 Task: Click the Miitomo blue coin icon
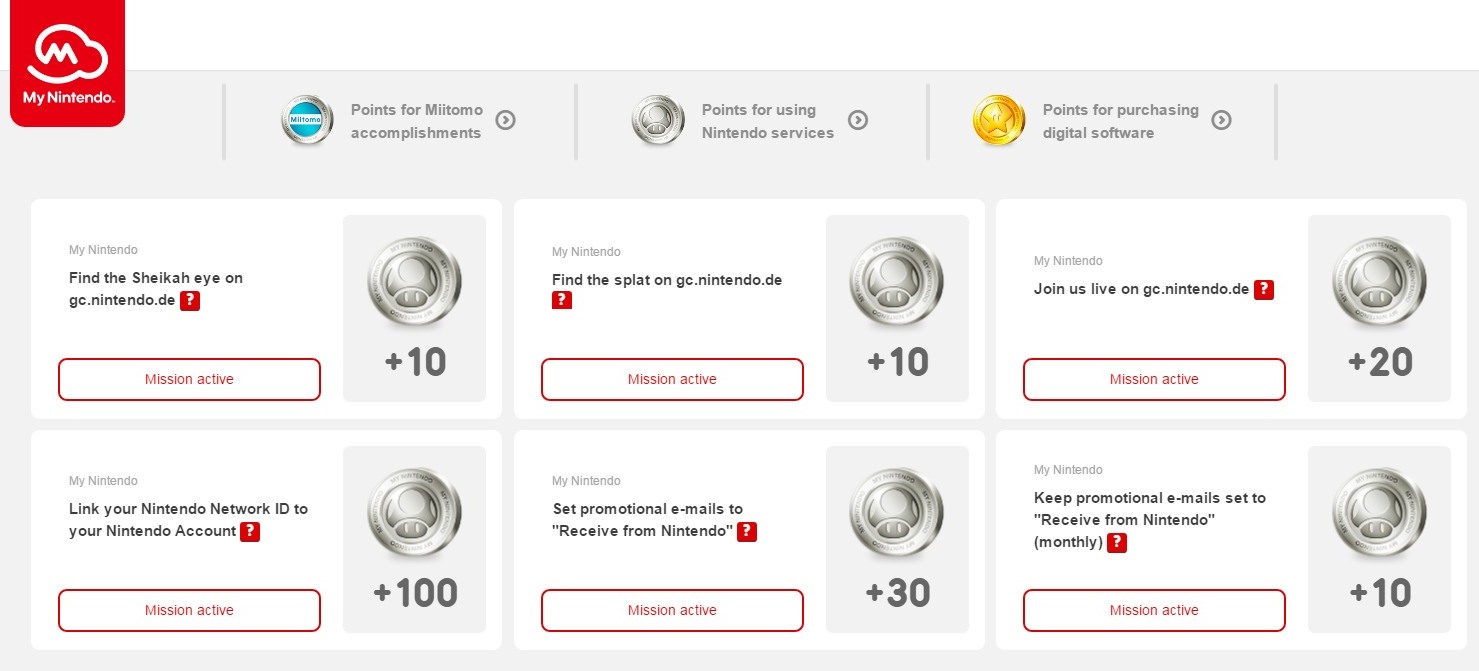pyautogui.click(x=307, y=121)
